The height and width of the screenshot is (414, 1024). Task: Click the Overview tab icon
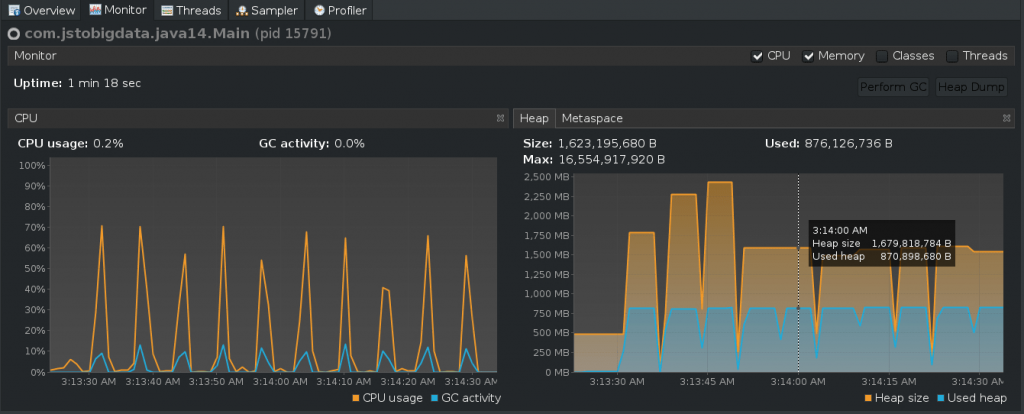click(x=14, y=10)
